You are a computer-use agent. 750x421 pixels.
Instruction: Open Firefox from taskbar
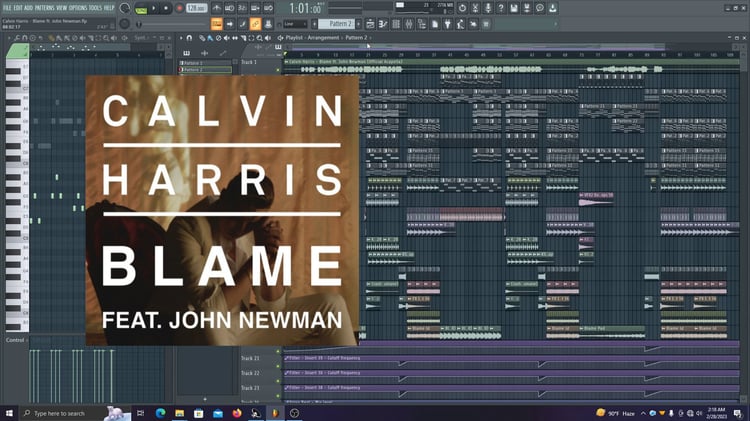pos(237,413)
